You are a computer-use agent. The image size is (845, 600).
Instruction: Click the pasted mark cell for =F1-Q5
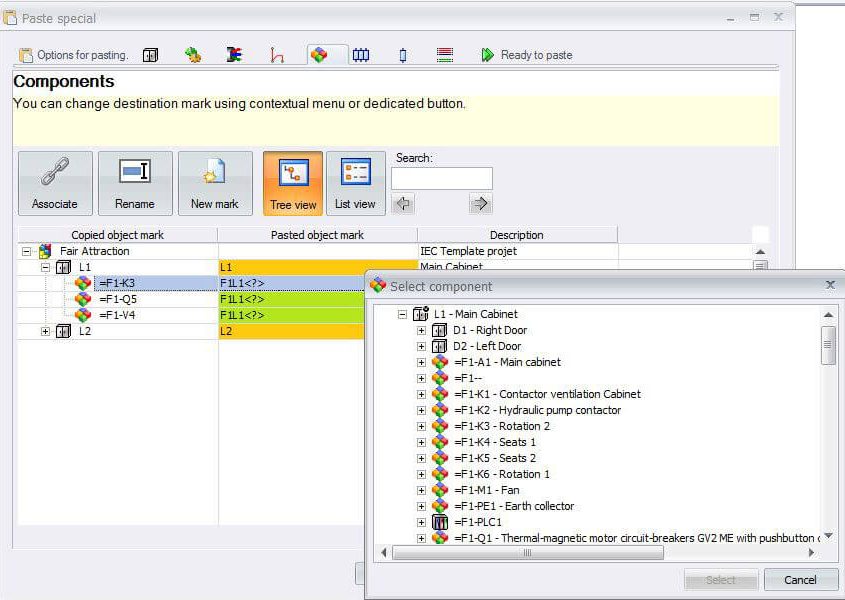click(292, 299)
